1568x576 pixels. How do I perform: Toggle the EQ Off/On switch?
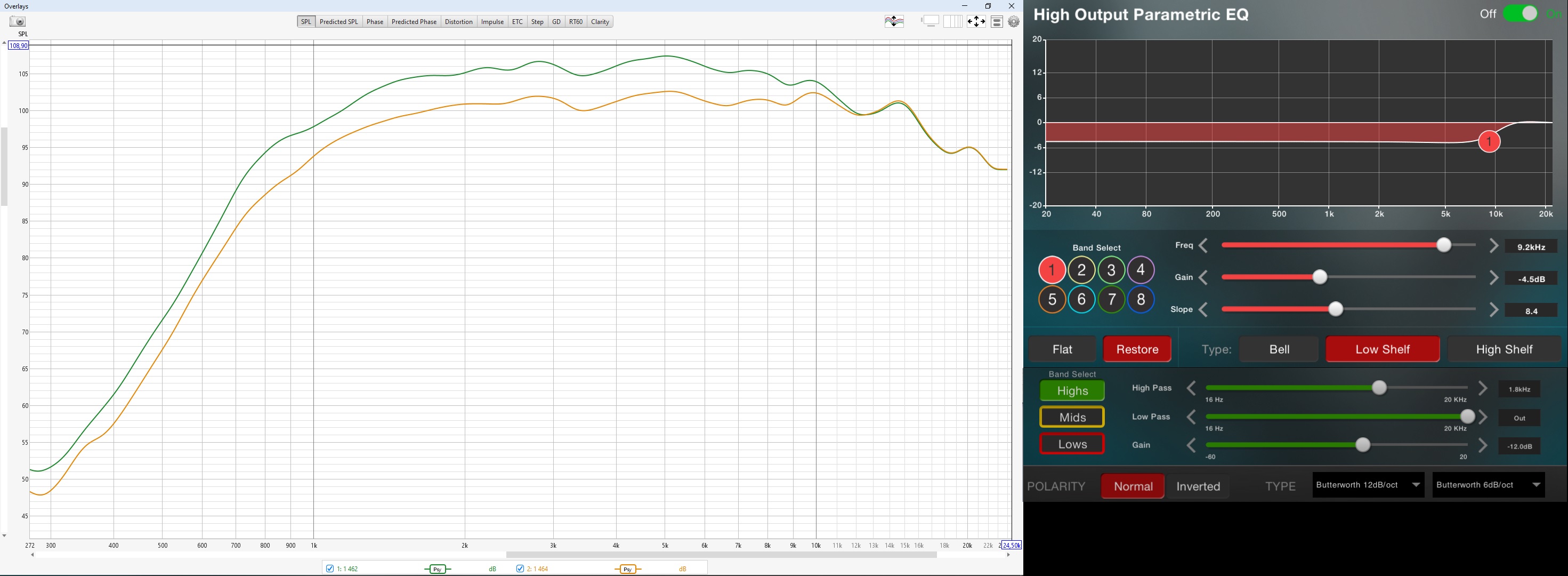click(x=1520, y=14)
